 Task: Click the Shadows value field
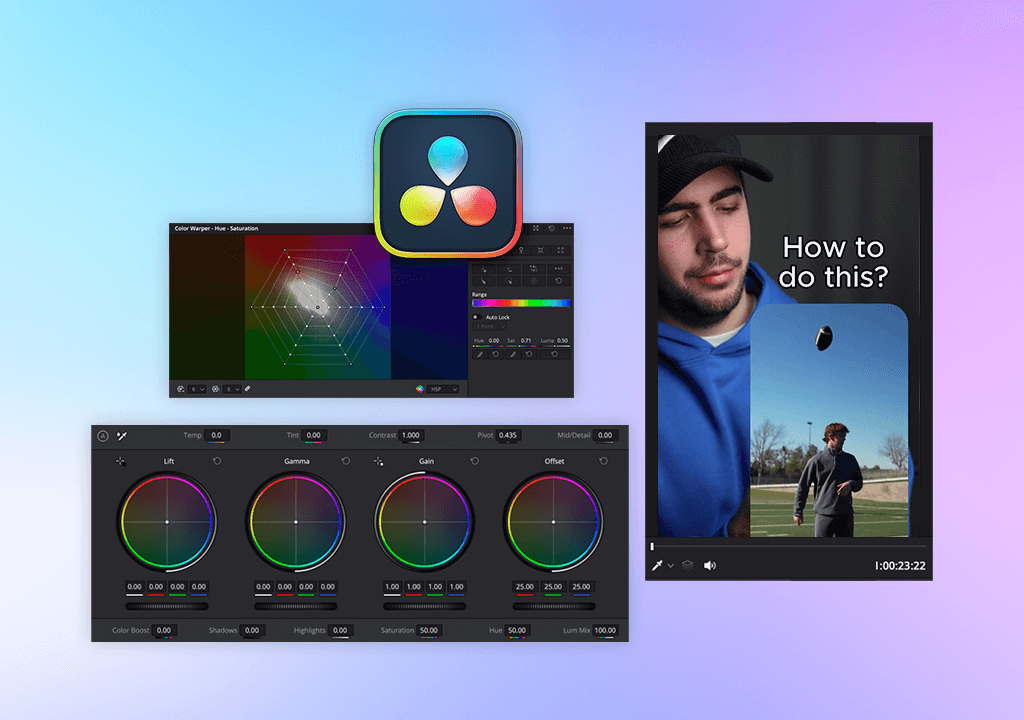[x=251, y=630]
